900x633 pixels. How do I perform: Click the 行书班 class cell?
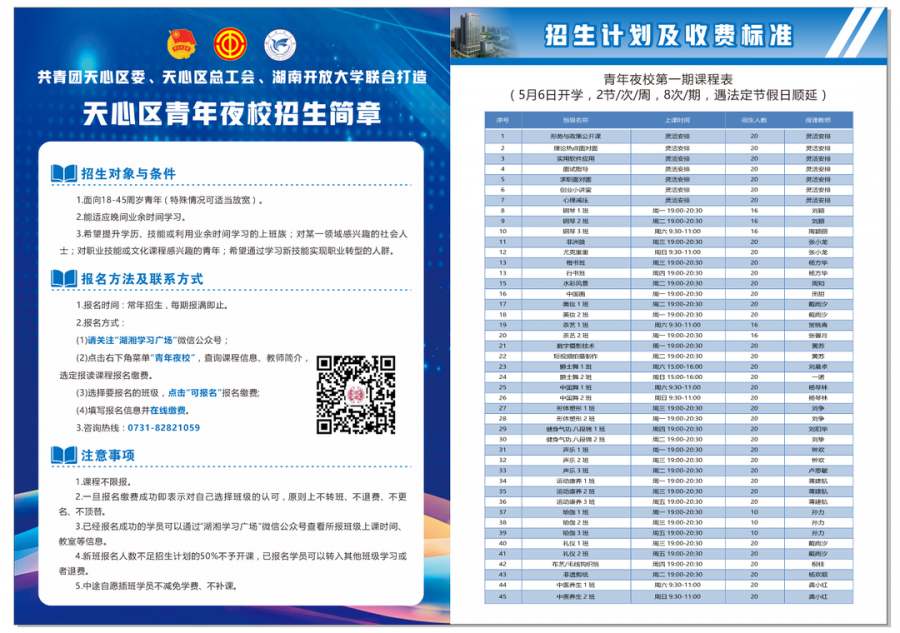[576, 273]
